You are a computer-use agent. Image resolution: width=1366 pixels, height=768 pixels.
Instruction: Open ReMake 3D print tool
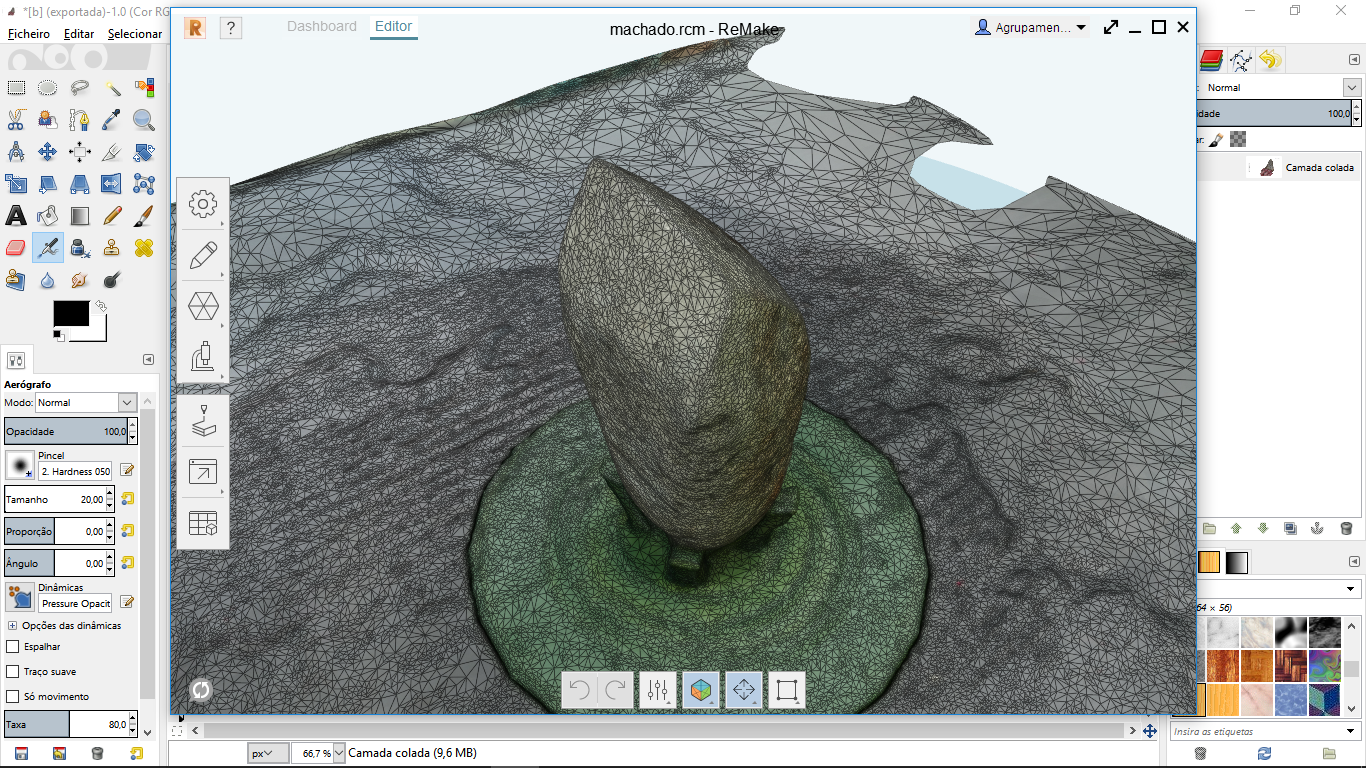pyautogui.click(x=203, y=421)
